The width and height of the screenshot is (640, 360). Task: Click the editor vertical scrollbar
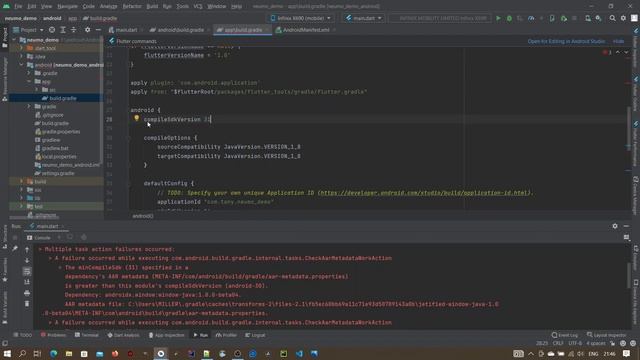click(x=629, y=129)
